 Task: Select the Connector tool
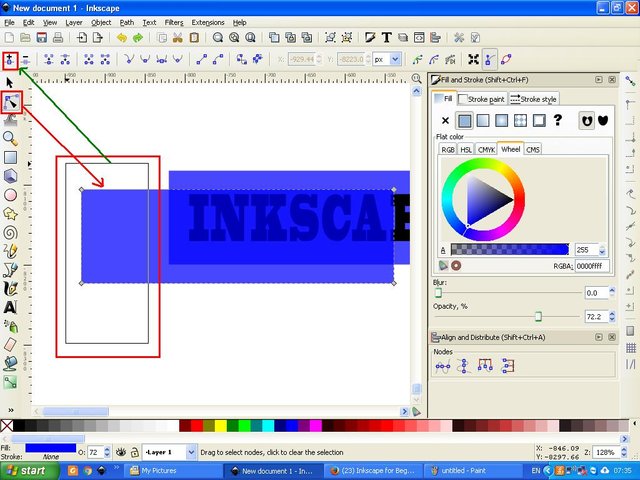click(x=10, y=382)
